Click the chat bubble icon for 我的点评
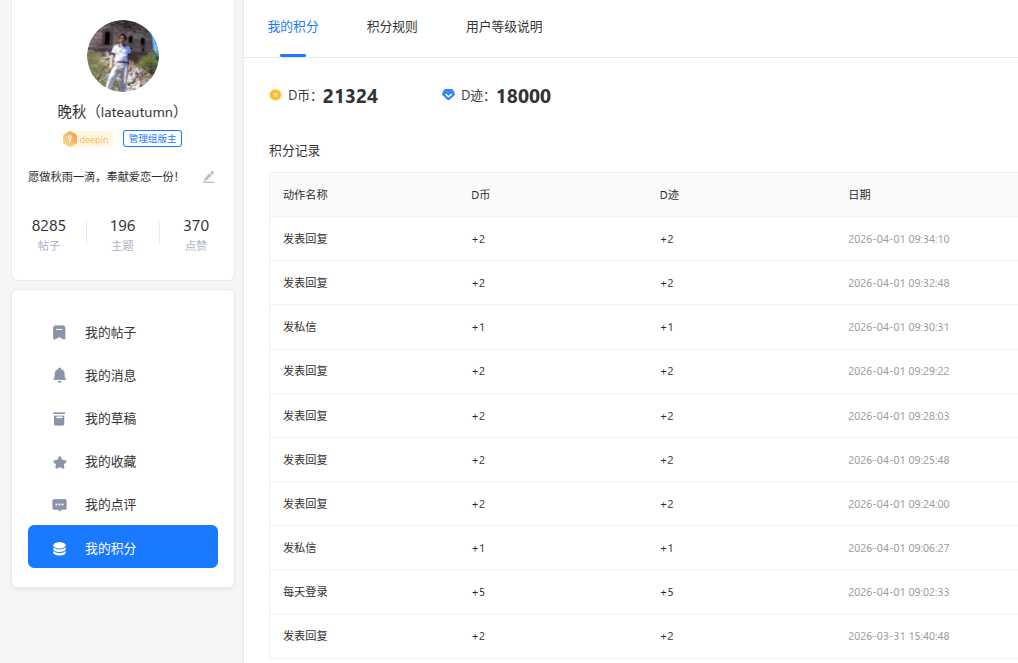 pyautogui.click(x=59, y=505)
